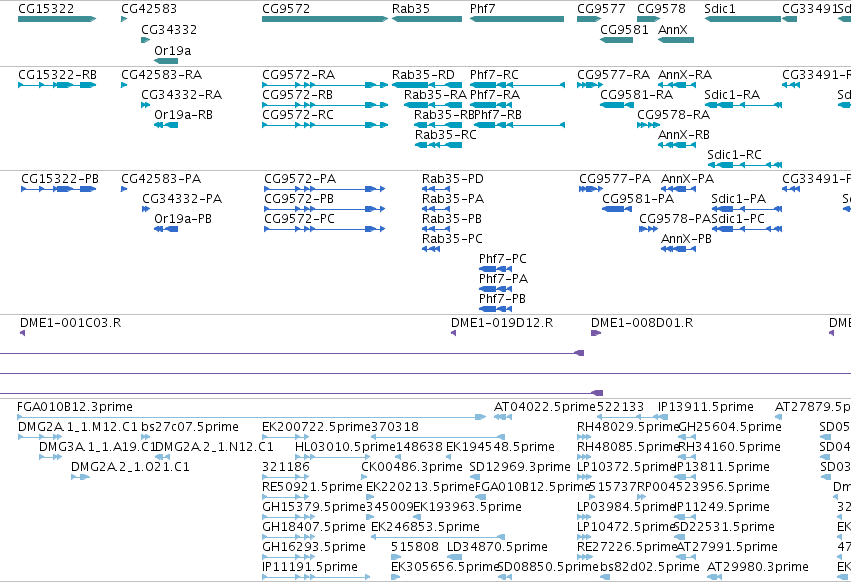Open the Sdic1-RC transcript label
Viewport: 851px width, 582px height.
click(734, 155)
